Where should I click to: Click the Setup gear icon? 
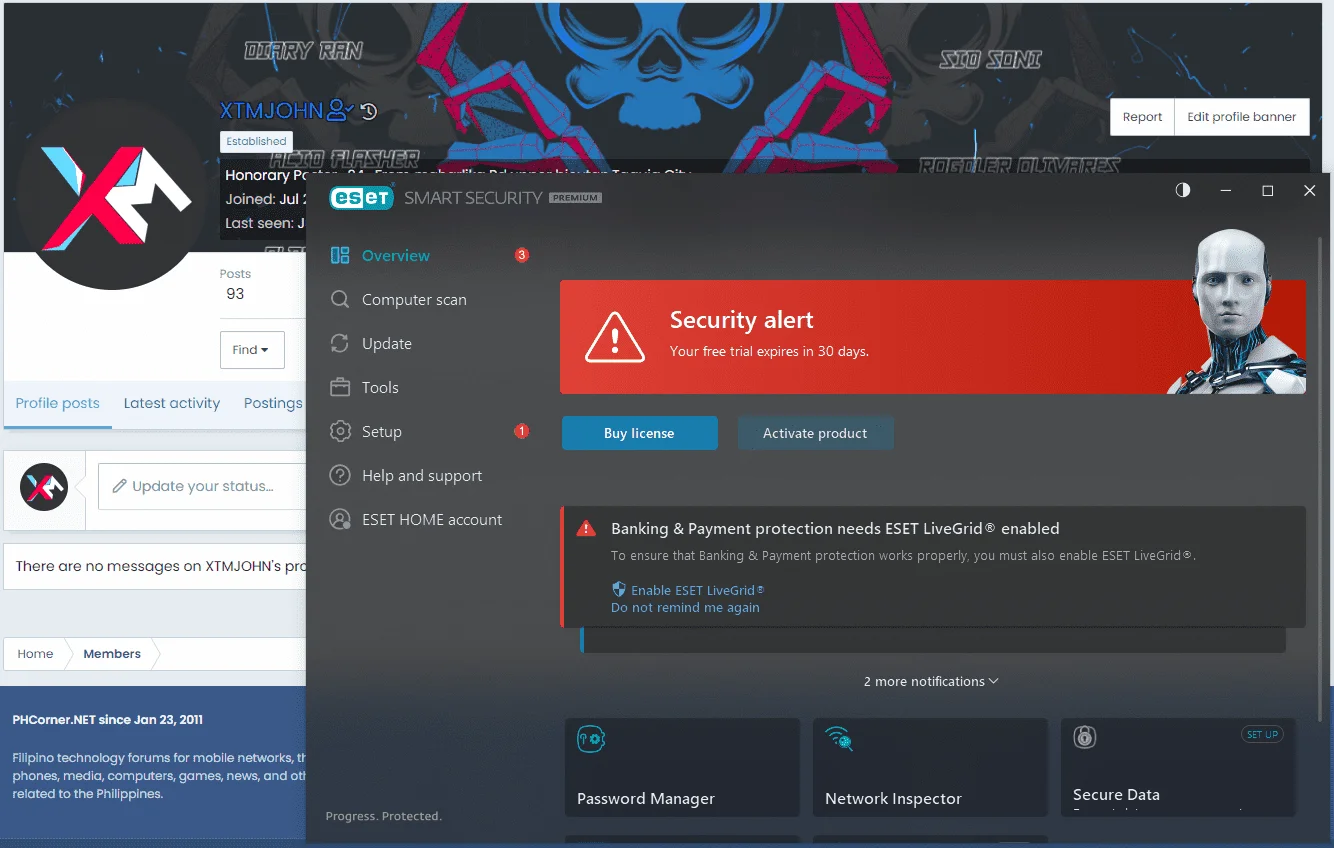click(x=340, y=431)
